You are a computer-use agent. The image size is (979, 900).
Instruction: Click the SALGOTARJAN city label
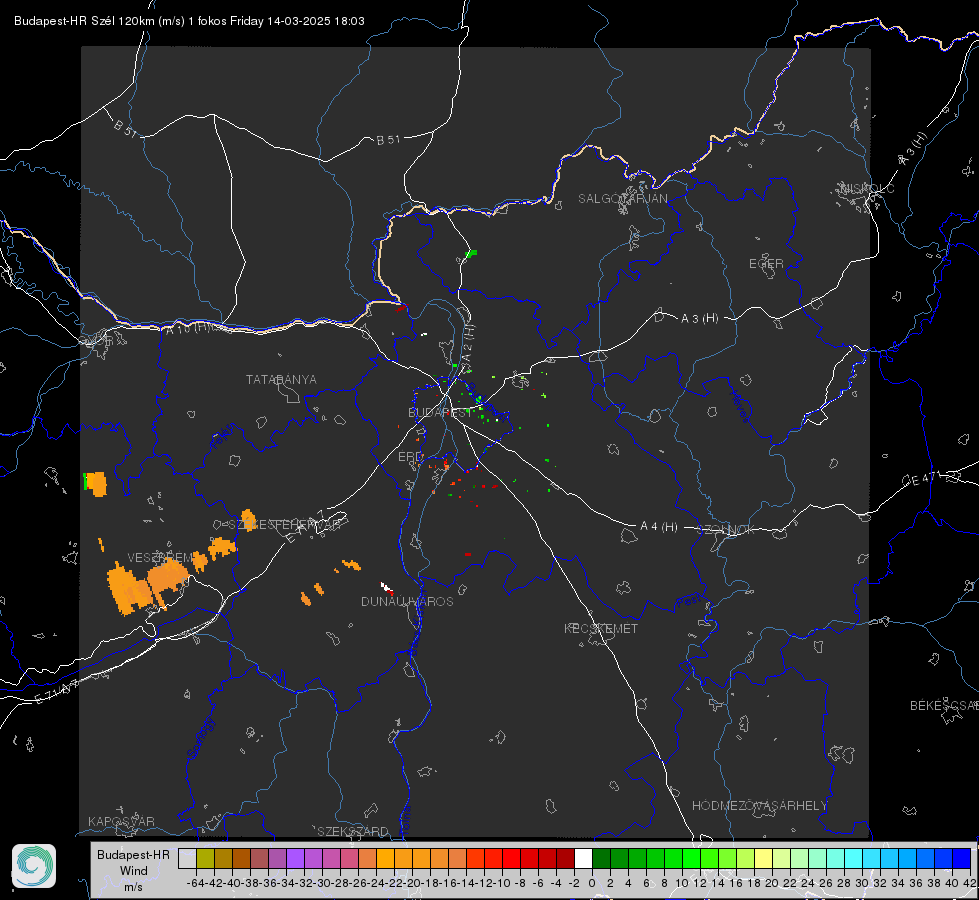click(622, 199)
